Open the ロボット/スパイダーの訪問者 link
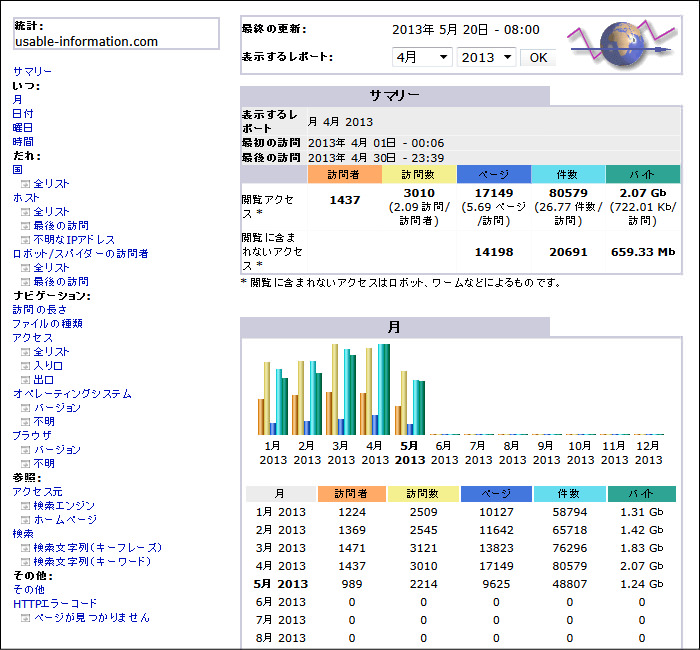Image resolution: width=700 pixels, height=650 pixels. click(x=80, y=254)
